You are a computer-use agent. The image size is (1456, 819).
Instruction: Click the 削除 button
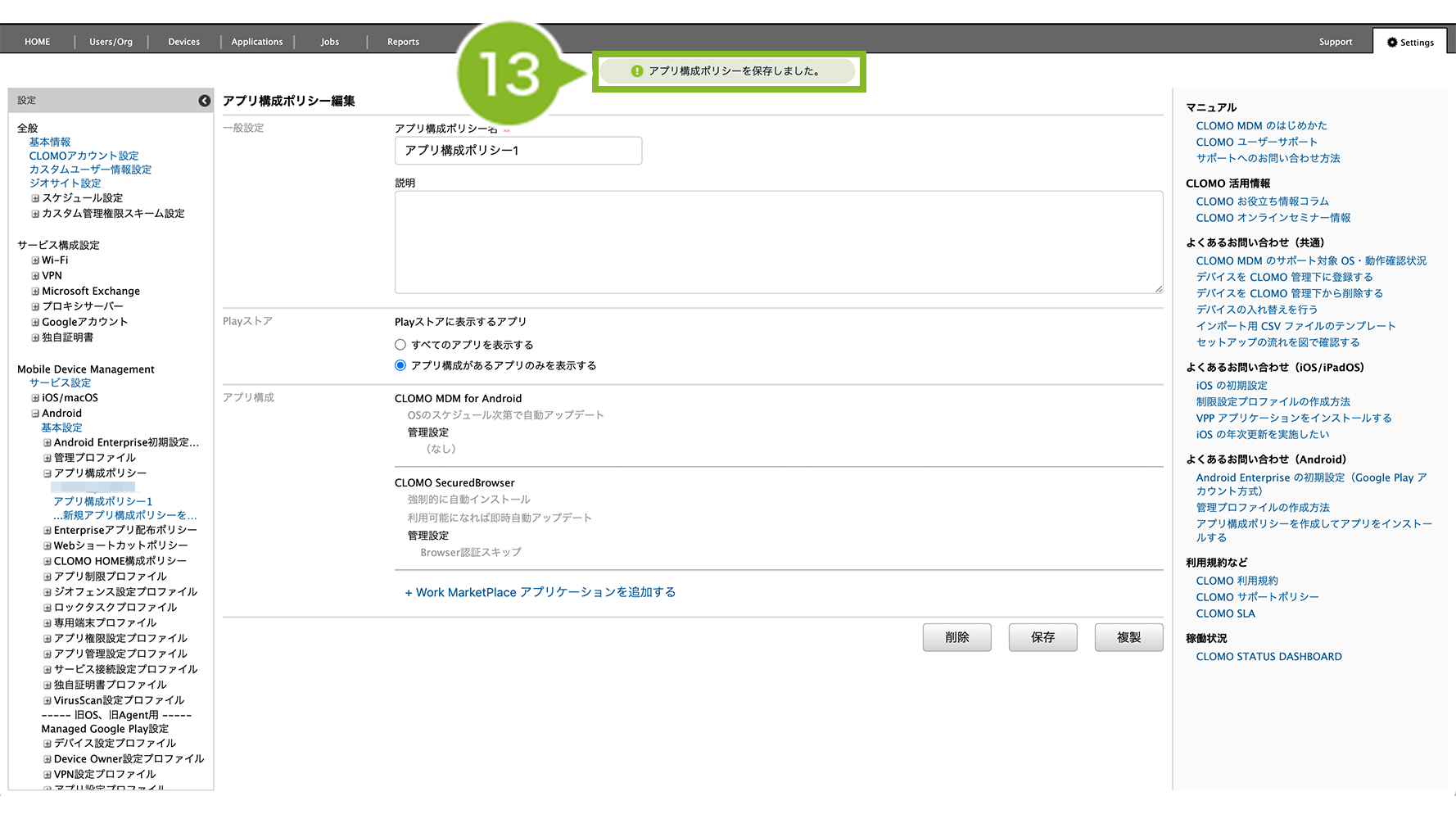click(956, 637)
